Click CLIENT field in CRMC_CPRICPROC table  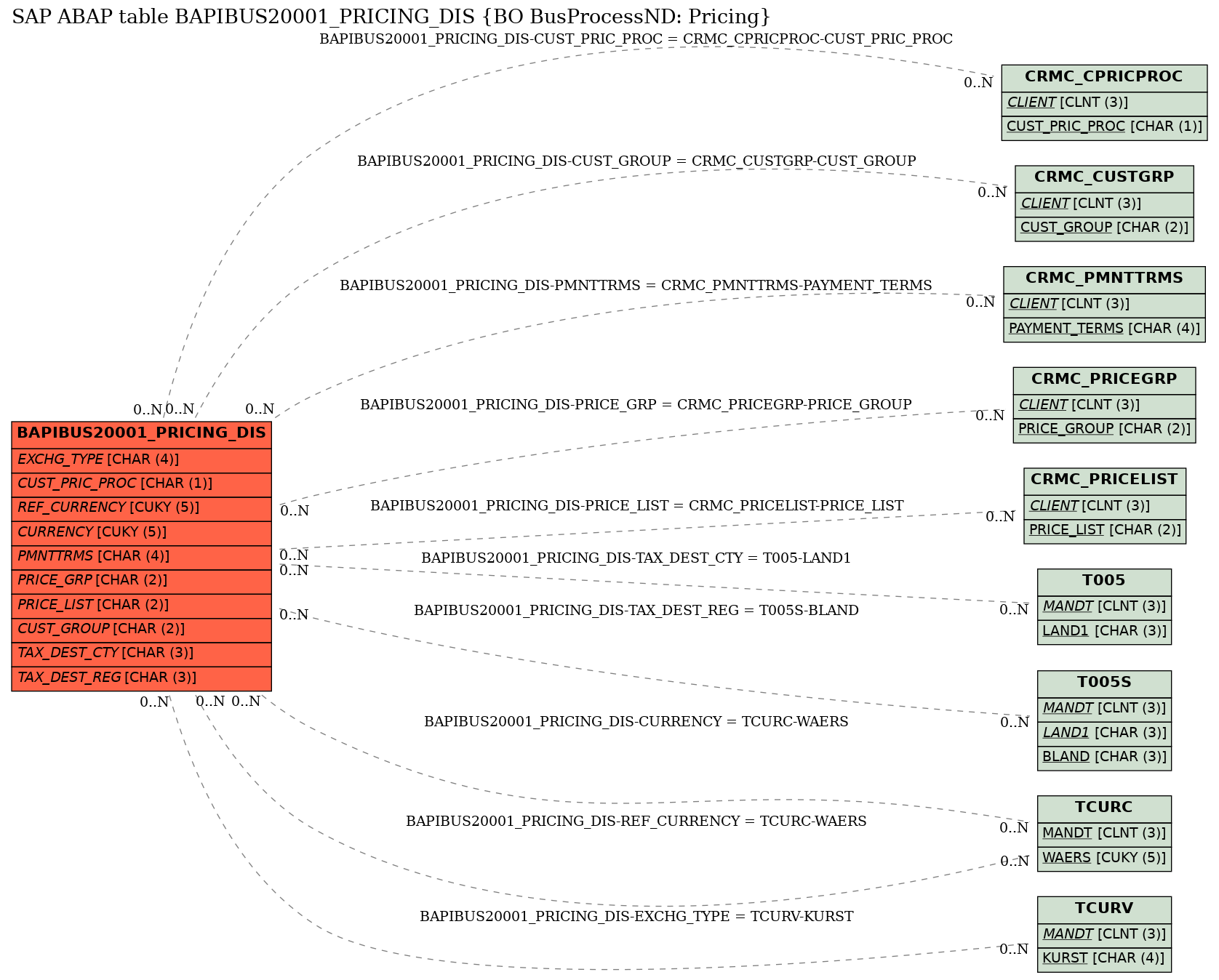tap(1104, 103)
